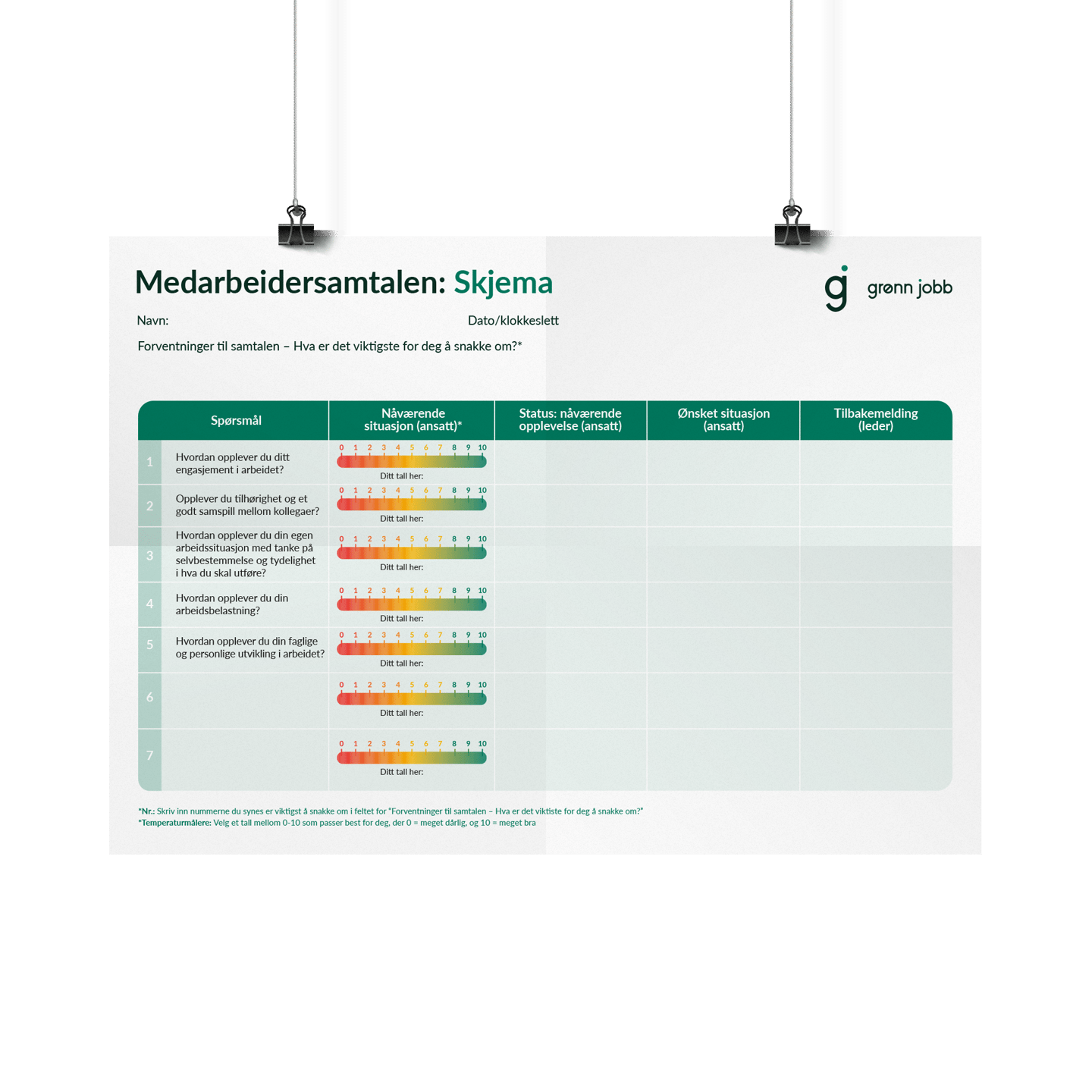Click question about 'faglige og personlige utvikling'
This screenshot has width=1092, height=1092.
click(x=250, y=648)
